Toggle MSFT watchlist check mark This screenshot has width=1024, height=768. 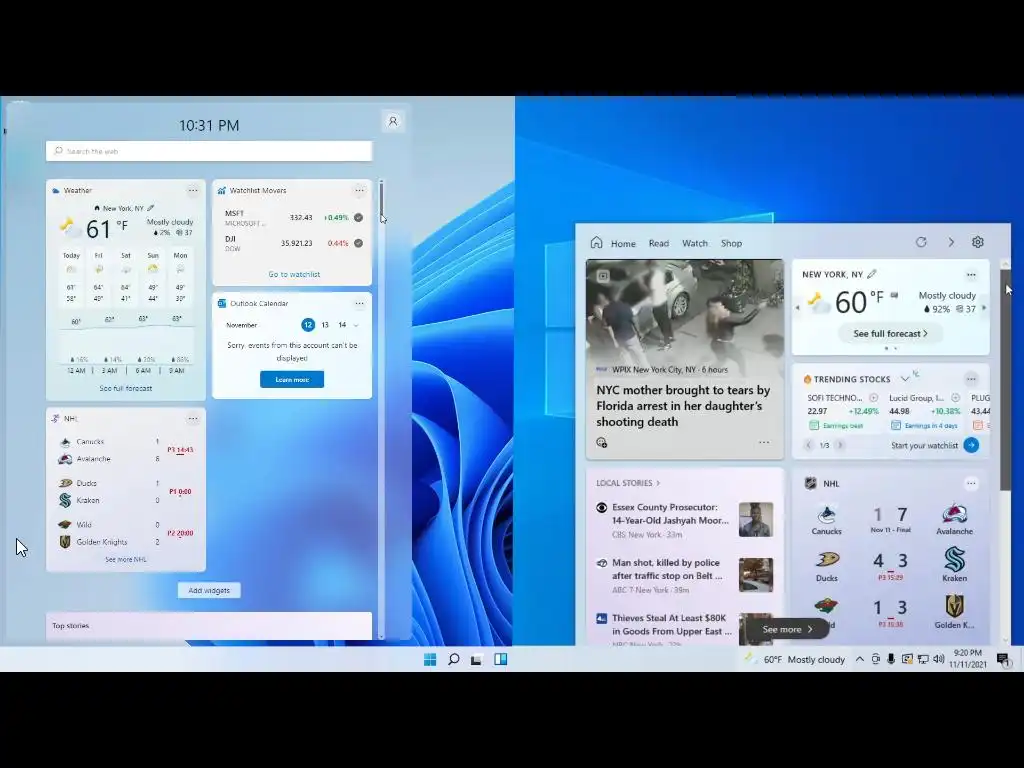[x=359, y=217]
